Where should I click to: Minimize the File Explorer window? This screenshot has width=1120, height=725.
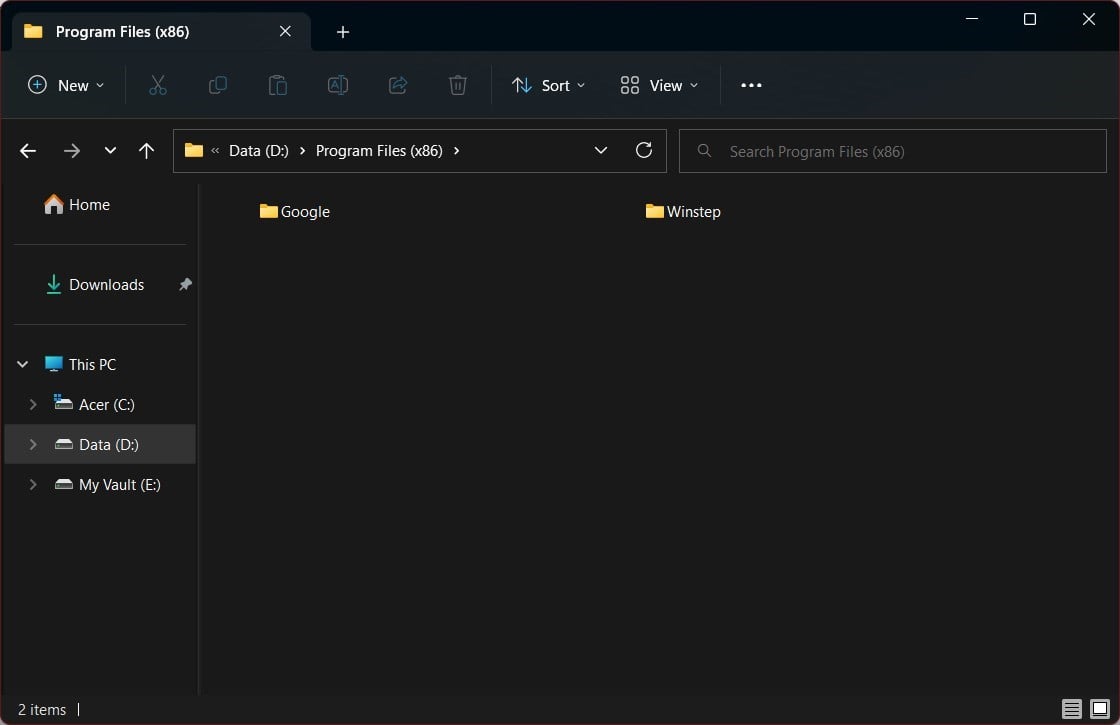pos(971,19)
